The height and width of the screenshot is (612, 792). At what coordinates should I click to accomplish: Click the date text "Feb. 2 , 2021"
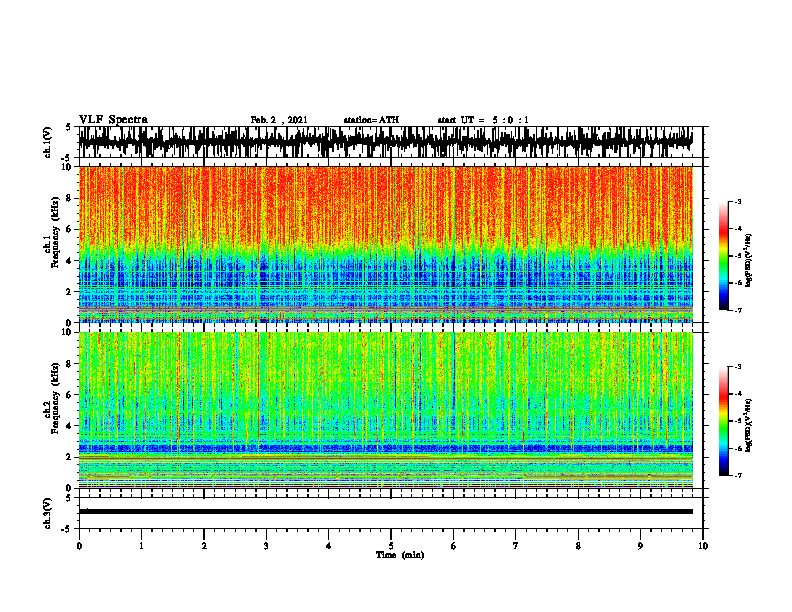point(279,120)
